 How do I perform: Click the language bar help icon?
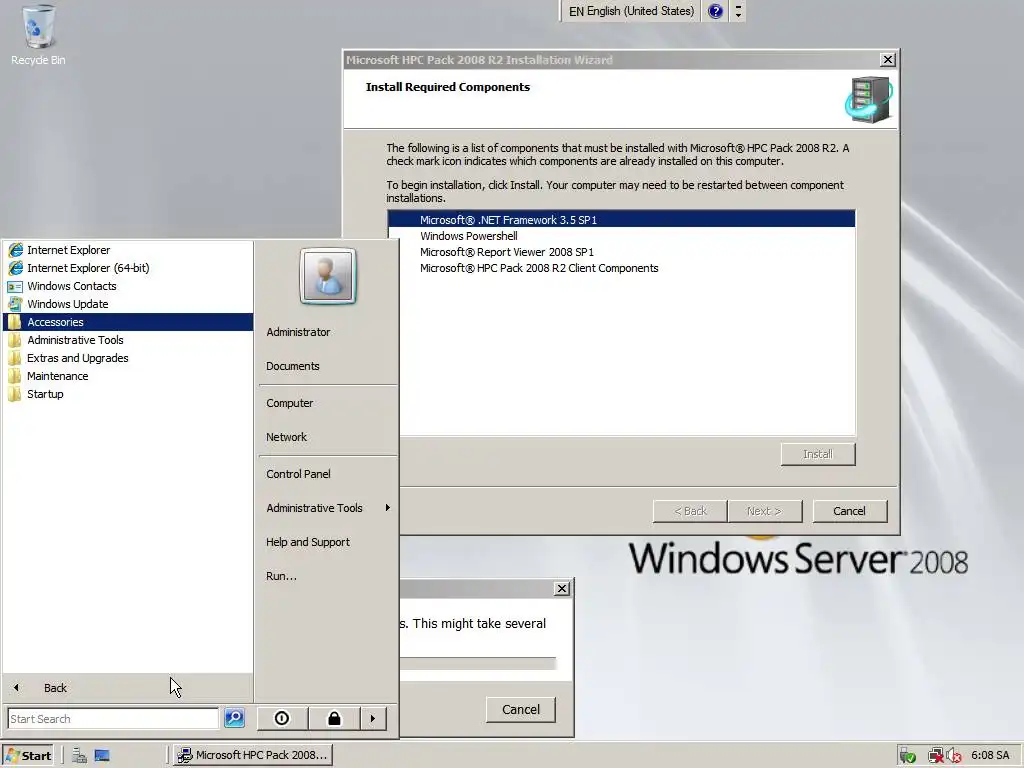[x=715, y=11]
